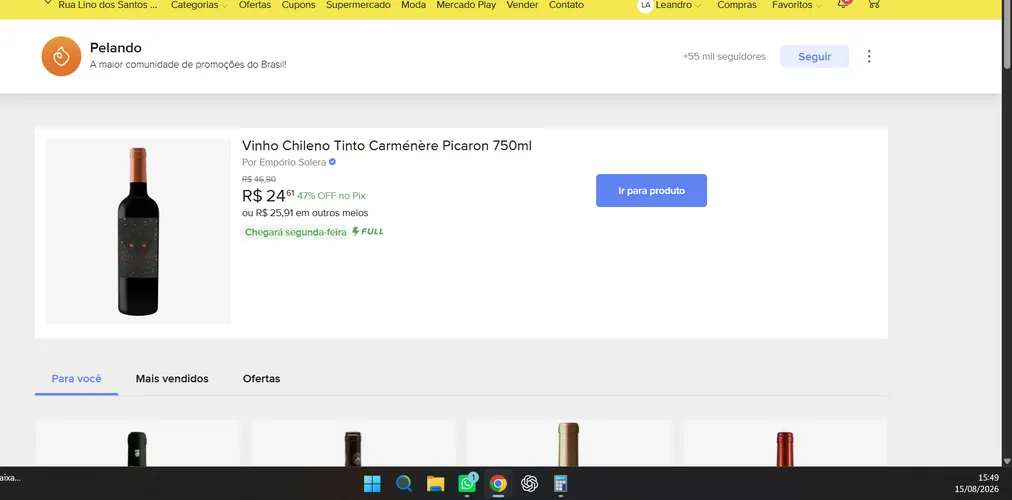Click the tagline A maior comunidade de promoções
The width and height of the screenshot is (1012, 500).
188,65
